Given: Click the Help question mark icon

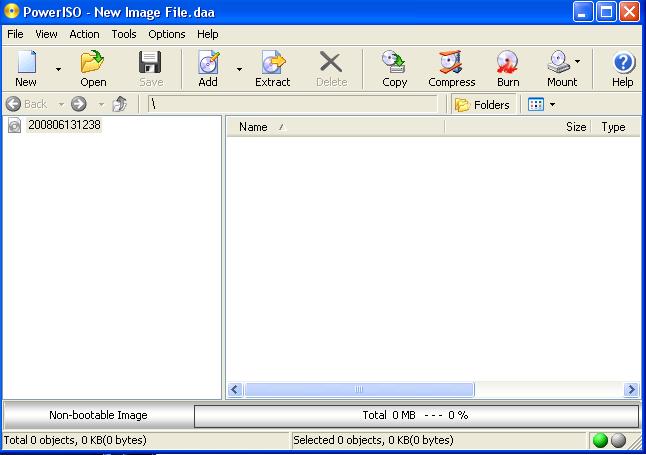Looking at the screenshot, I should click(624, 63).
